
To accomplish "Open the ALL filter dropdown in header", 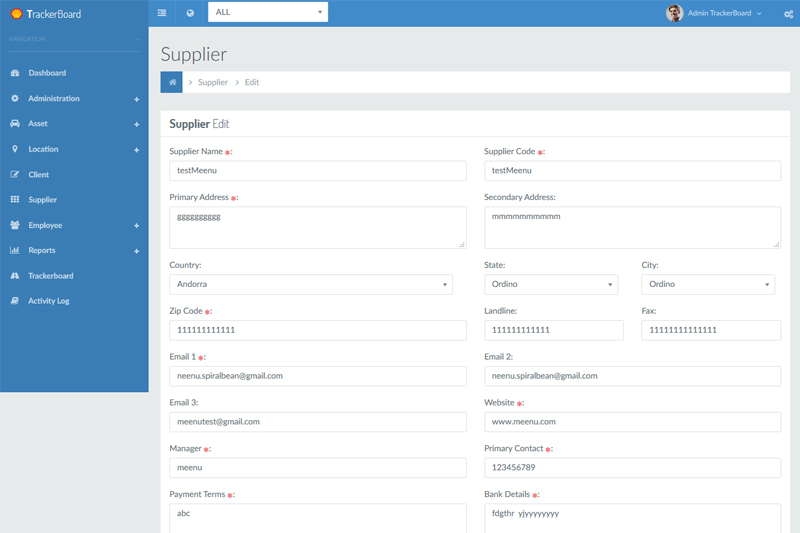I will (267, 13).
